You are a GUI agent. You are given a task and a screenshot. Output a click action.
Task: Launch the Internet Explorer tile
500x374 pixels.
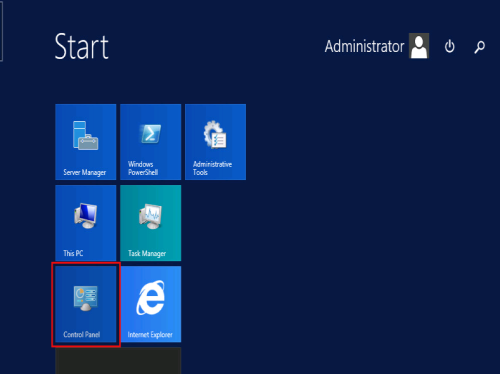tap(151, 304)
